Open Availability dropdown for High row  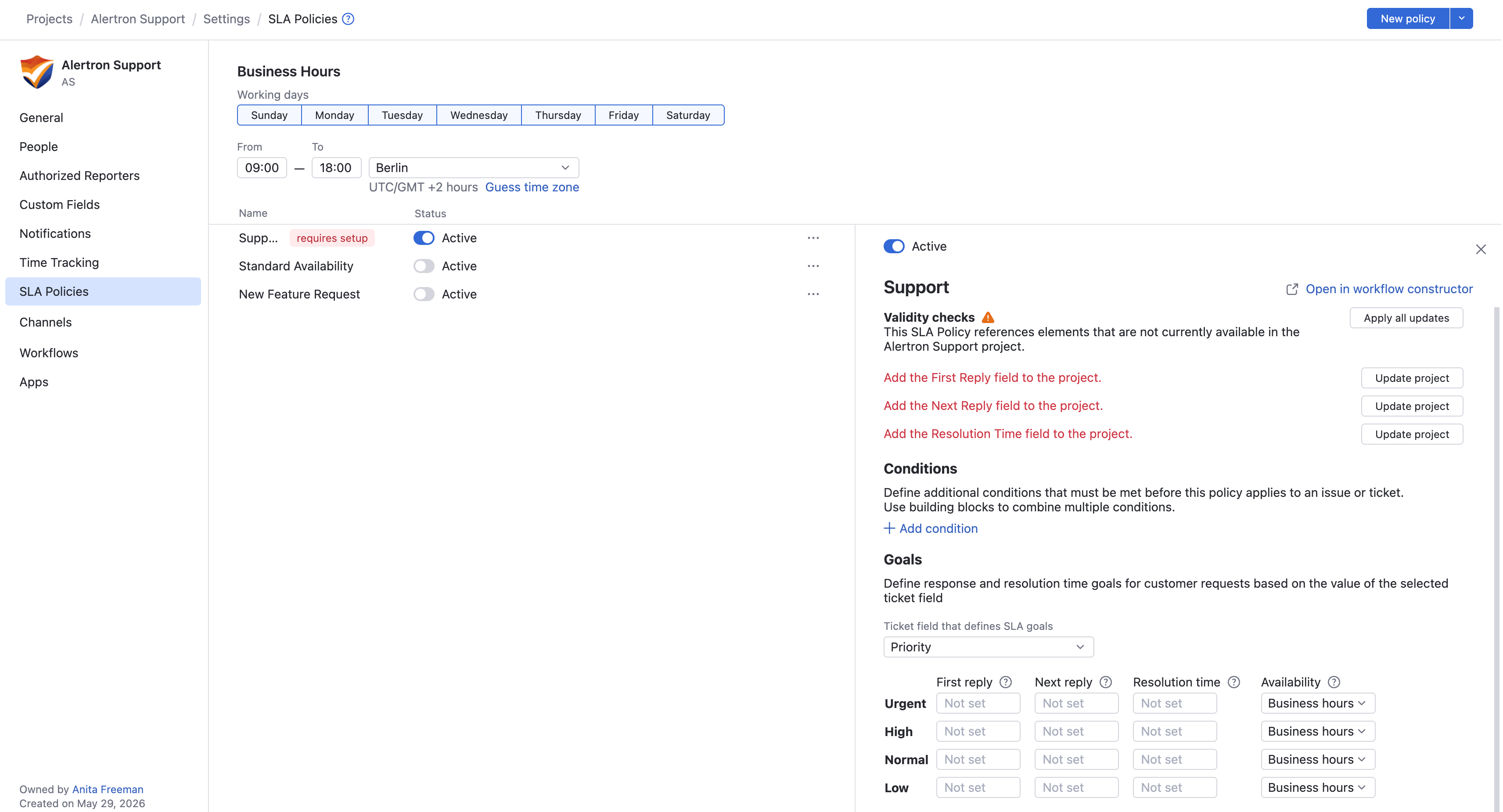tap(1317, 731)
